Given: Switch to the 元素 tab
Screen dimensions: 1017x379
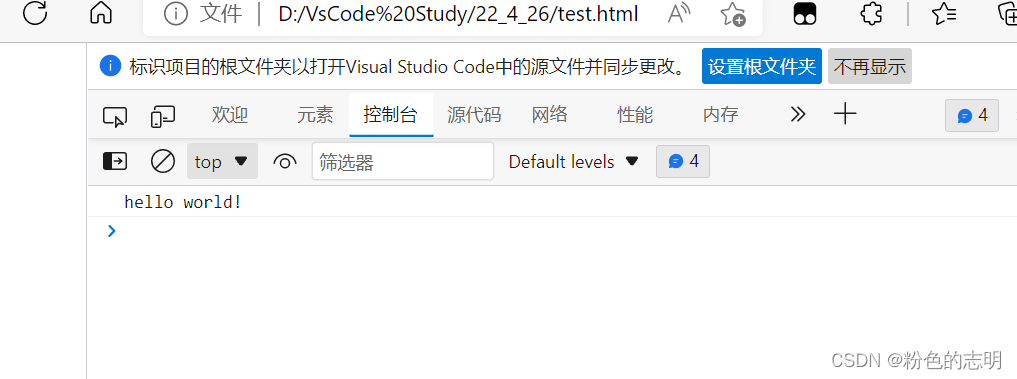Looking at the screenshot, I should (x=315, y=115).
